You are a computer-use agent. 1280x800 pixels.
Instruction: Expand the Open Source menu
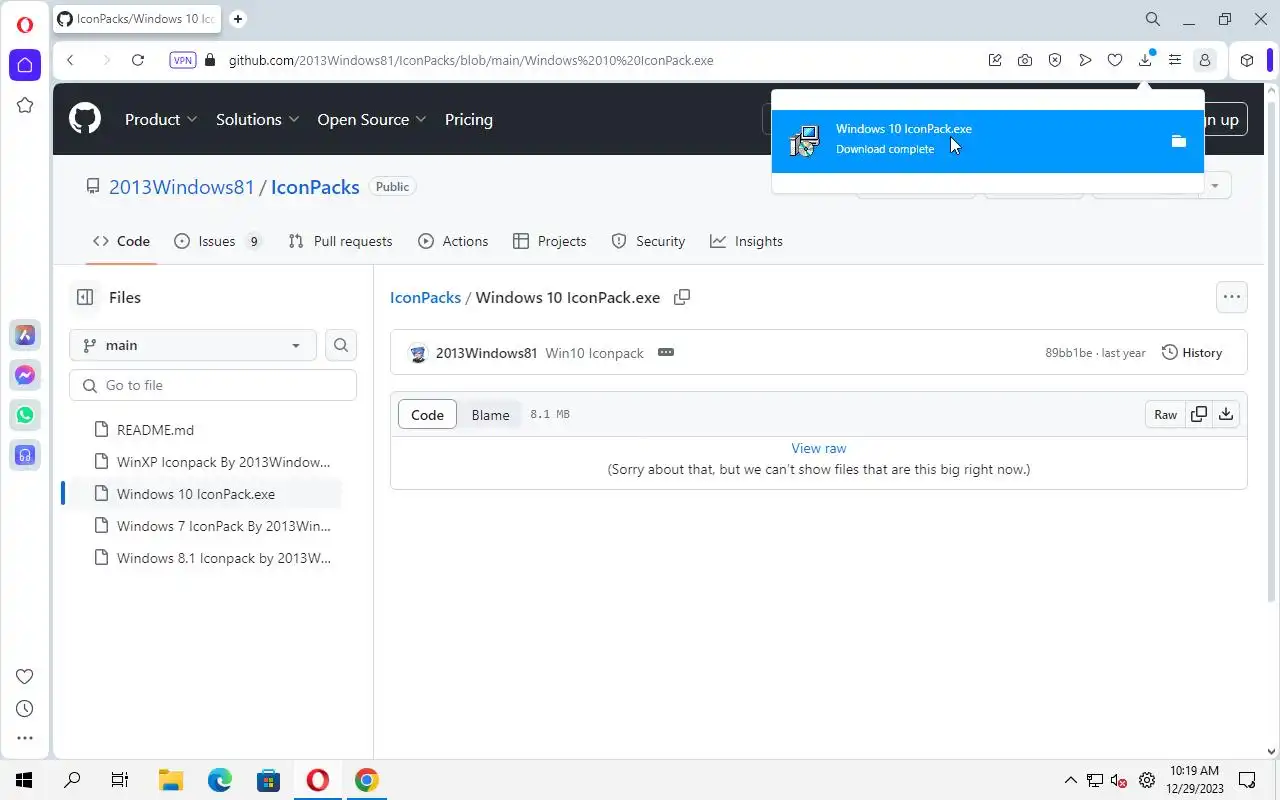pyautogui.click(x=372, y=119)
